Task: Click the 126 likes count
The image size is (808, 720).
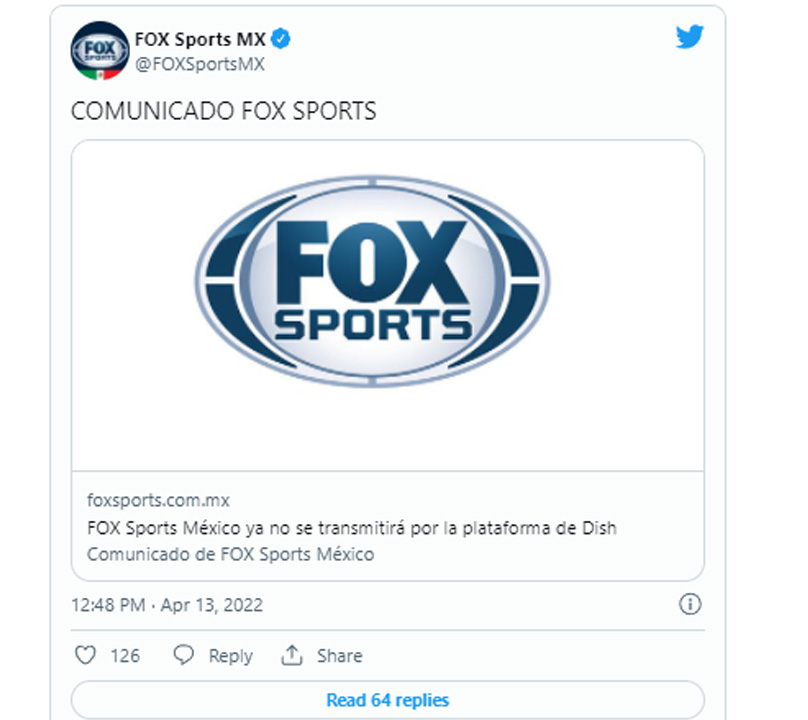Action: (x=125, y=656)
